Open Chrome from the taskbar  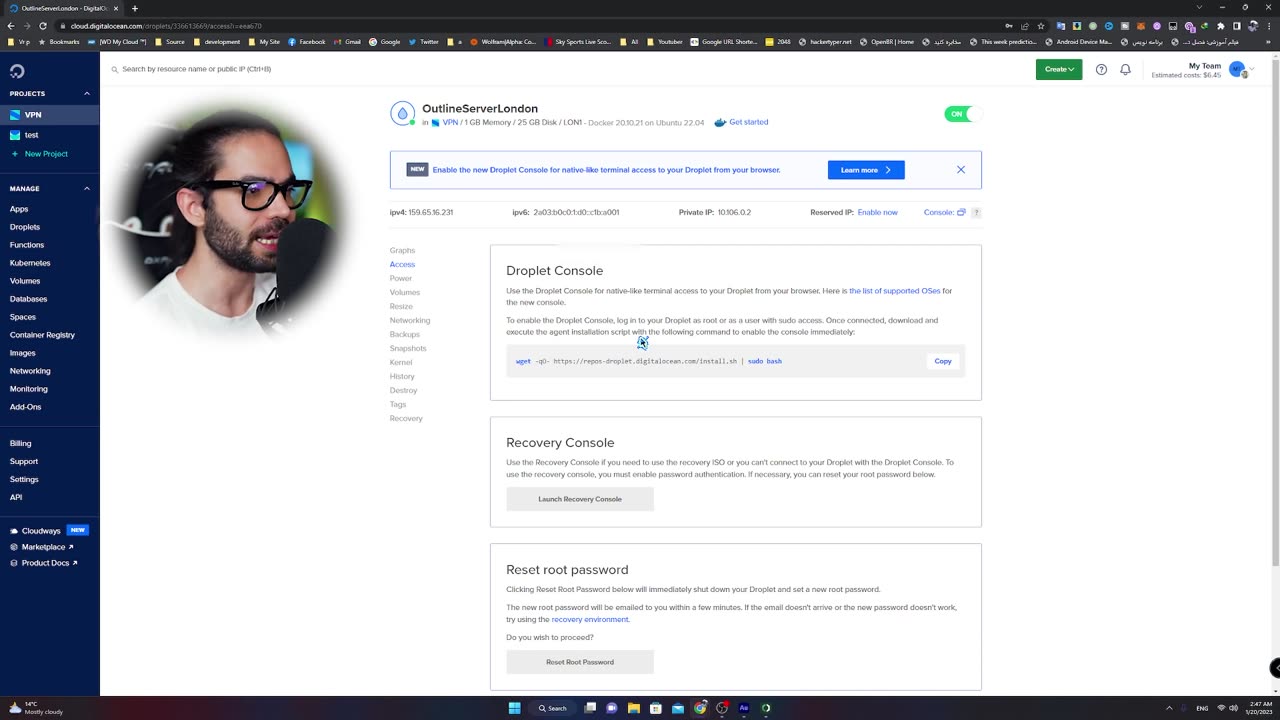pos(700,708)
